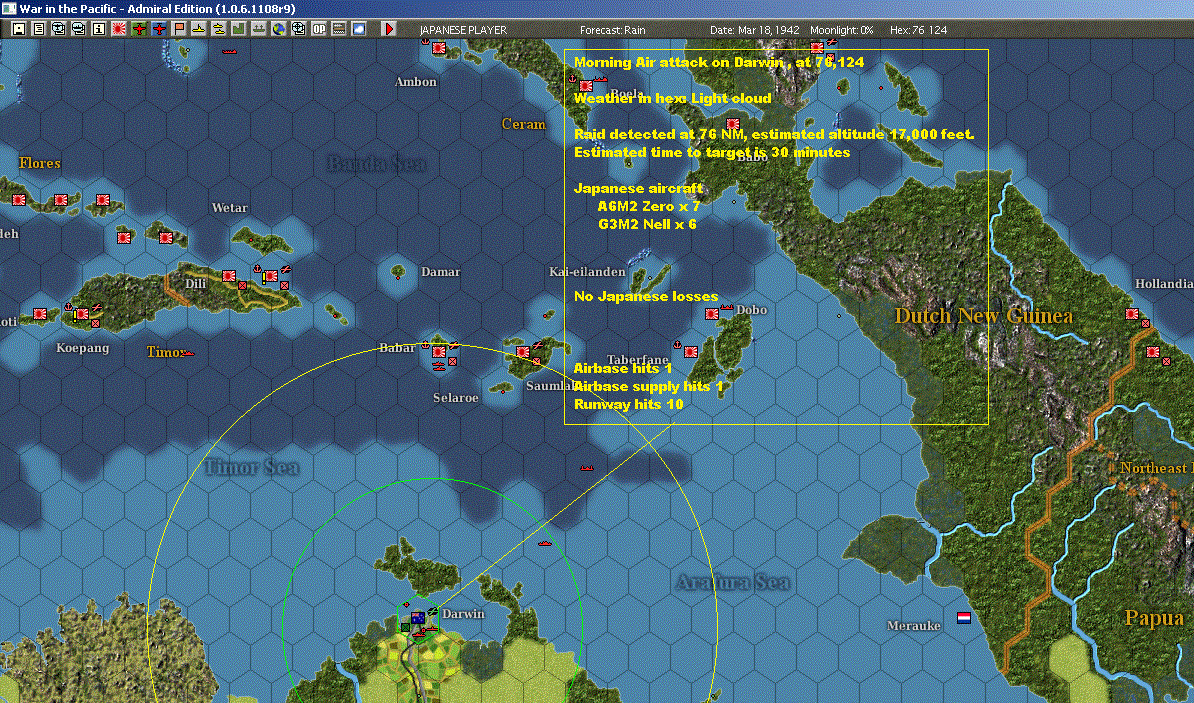Viewport: 1194px width, 703px height.
Task: Select the Dutch flag at Merauke
Action: coord(963,618)
